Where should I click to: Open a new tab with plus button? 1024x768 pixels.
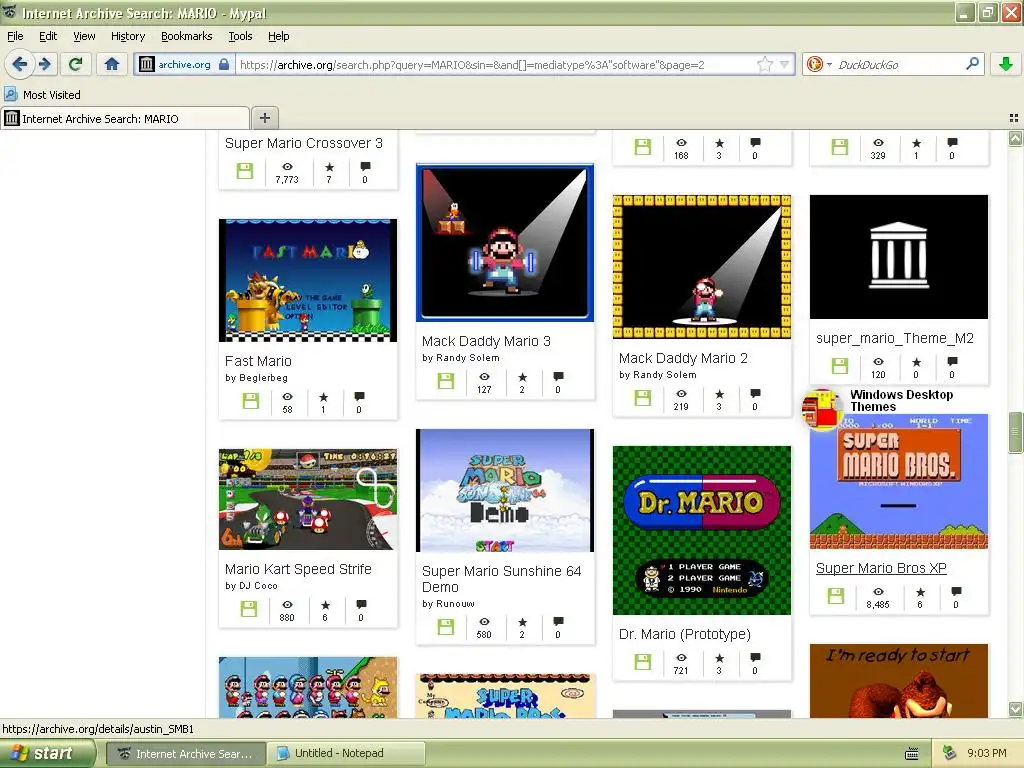coord(264,118)
